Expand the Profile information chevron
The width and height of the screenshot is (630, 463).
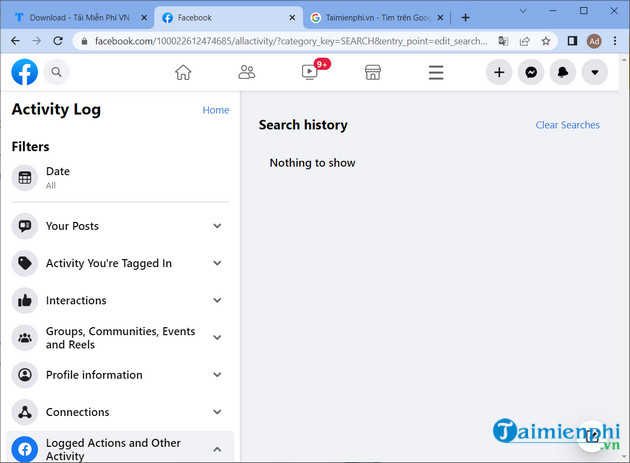[x=217, y=375]
